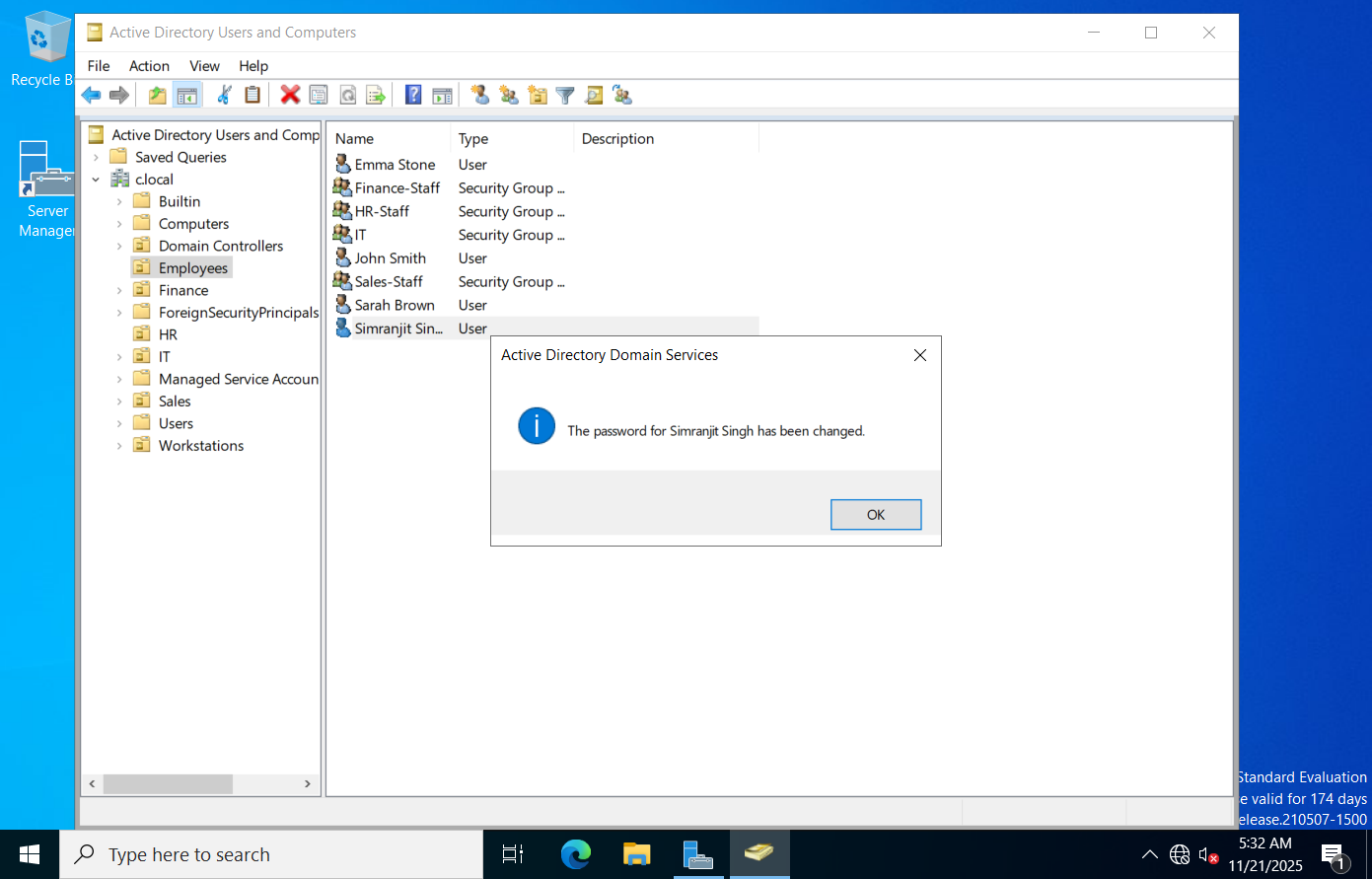Create a new user with toolbar icon
1372x879 pixels.
tap(480, 95)
